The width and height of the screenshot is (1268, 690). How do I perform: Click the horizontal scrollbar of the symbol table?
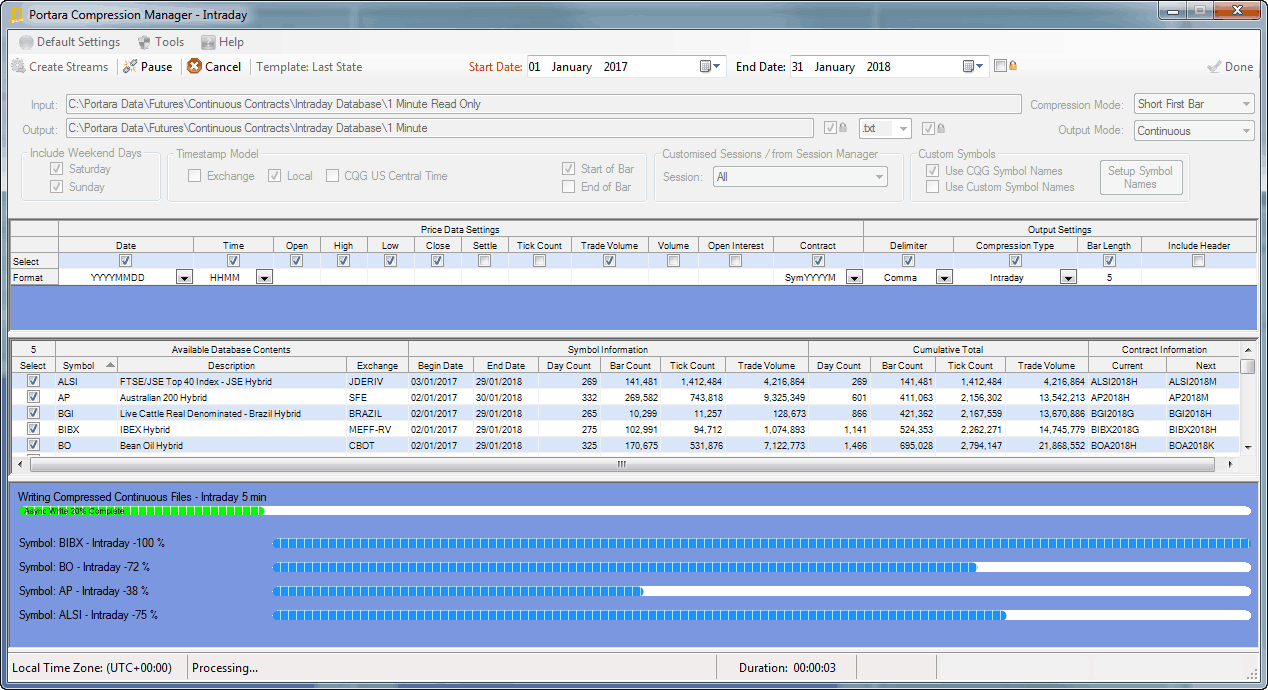620,464
